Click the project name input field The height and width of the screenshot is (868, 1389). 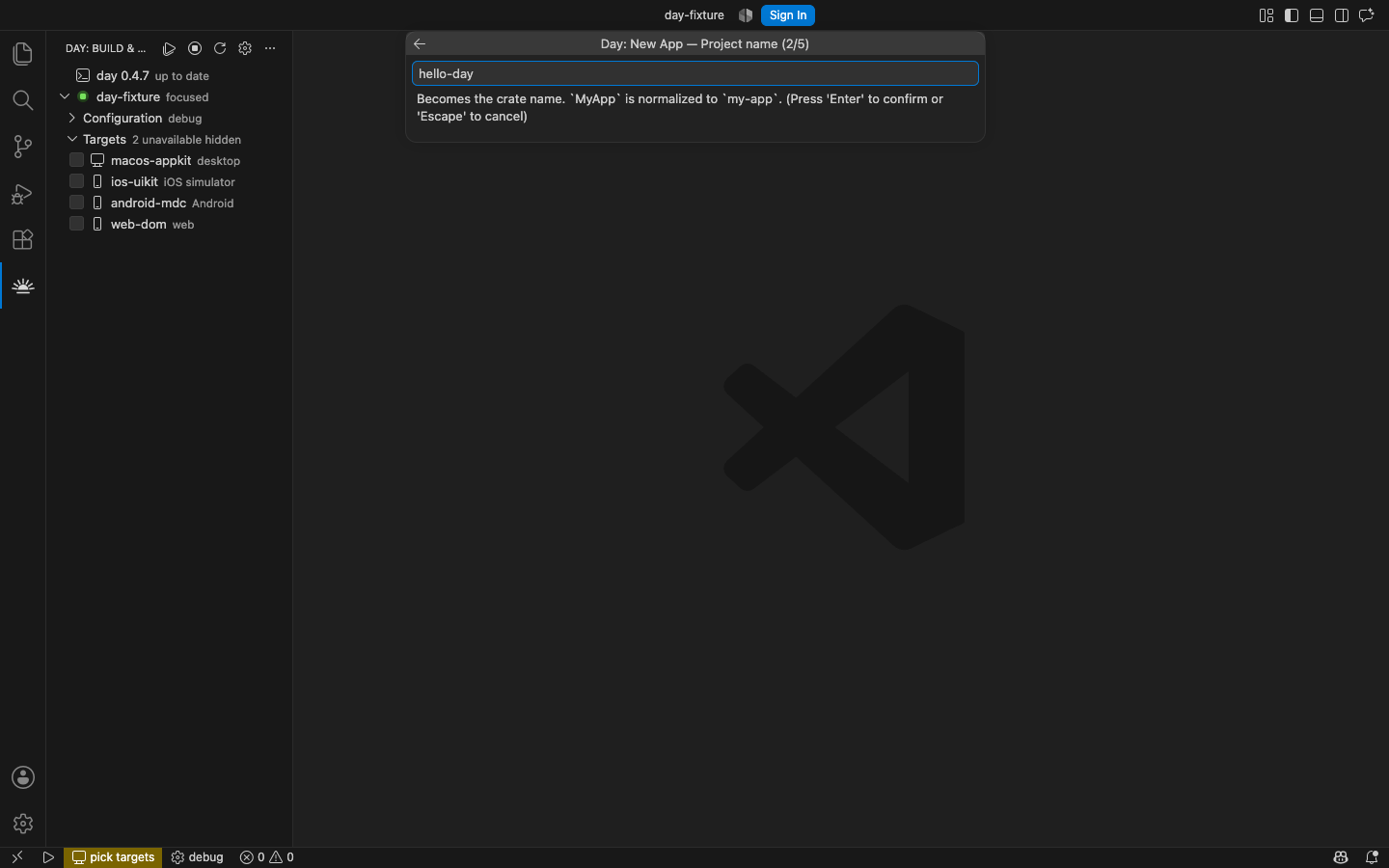click(x=695, y=73)
